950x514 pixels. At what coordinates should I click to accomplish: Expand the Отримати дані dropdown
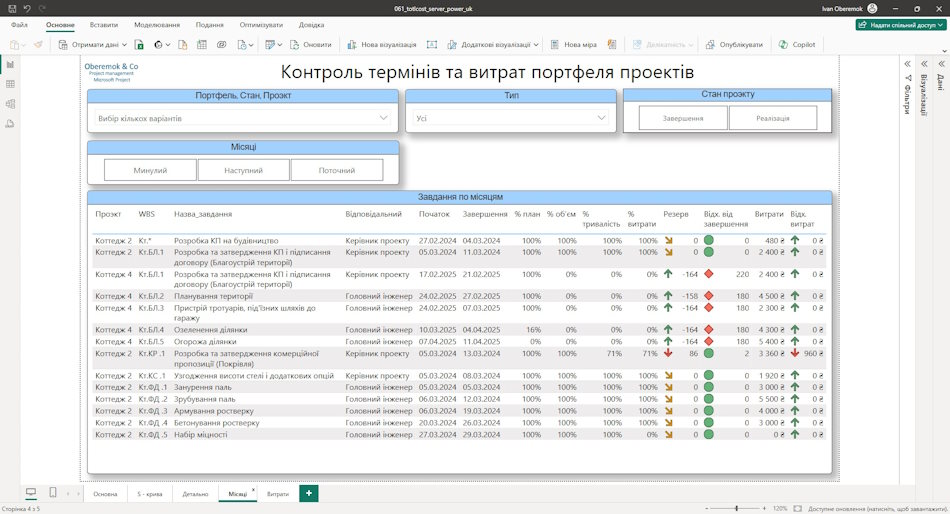click(124, 45)
